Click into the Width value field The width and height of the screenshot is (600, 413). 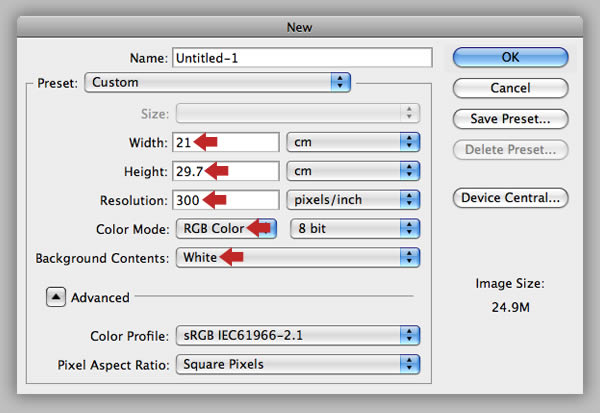pyautogui.click(x=226, y=142)
